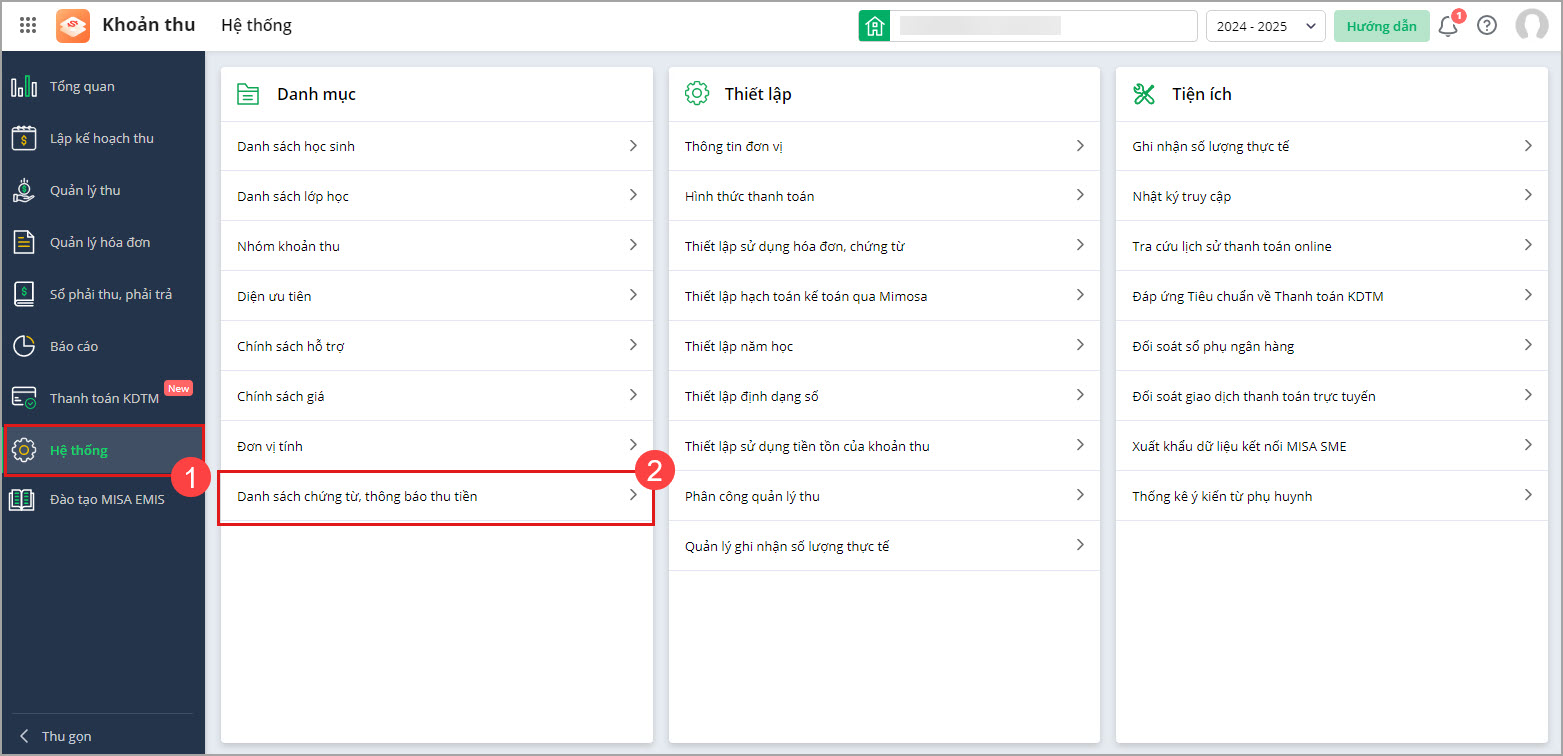1563x756 pixels.
Task: Expand arrow for Nhật ký truy cập
Action: click(1528, 195)
